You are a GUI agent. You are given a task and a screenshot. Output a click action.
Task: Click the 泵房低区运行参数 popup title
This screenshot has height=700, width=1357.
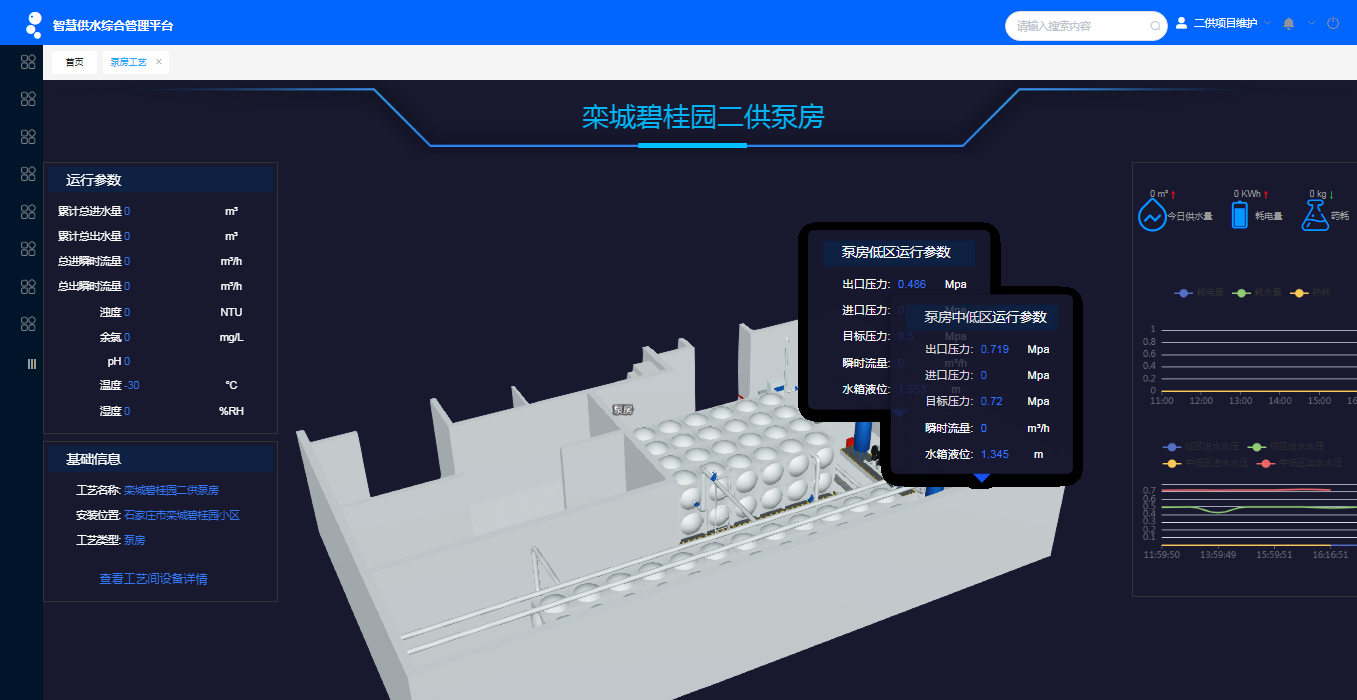pos(896,252)
